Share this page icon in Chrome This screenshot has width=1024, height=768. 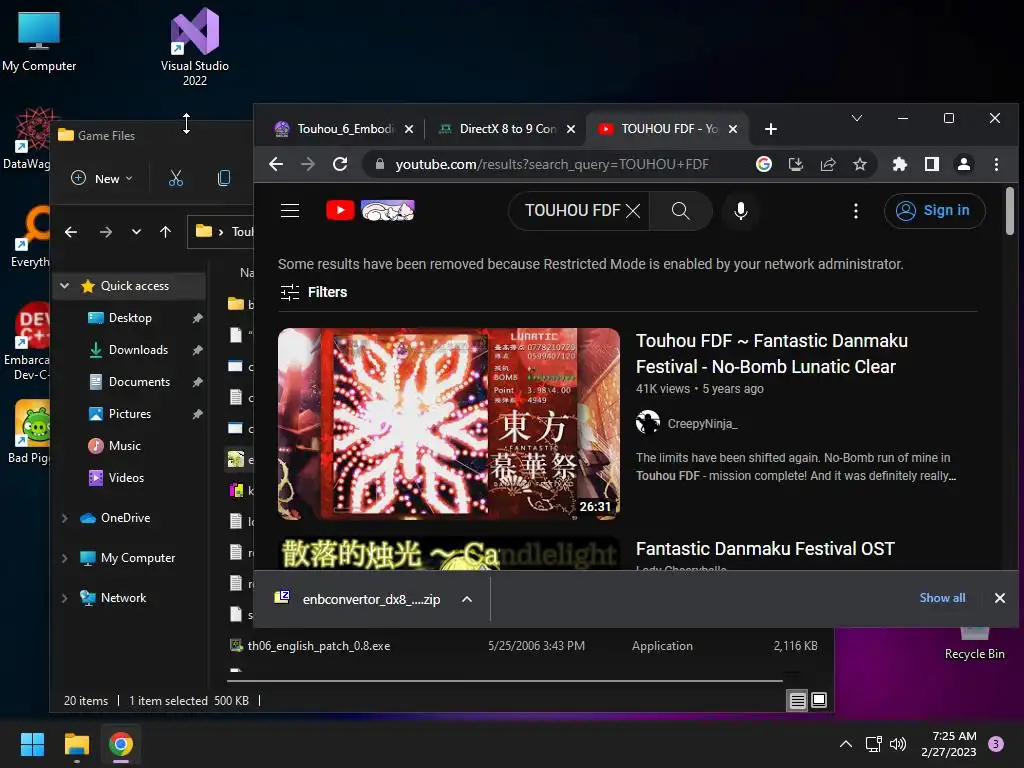point(827,164)
